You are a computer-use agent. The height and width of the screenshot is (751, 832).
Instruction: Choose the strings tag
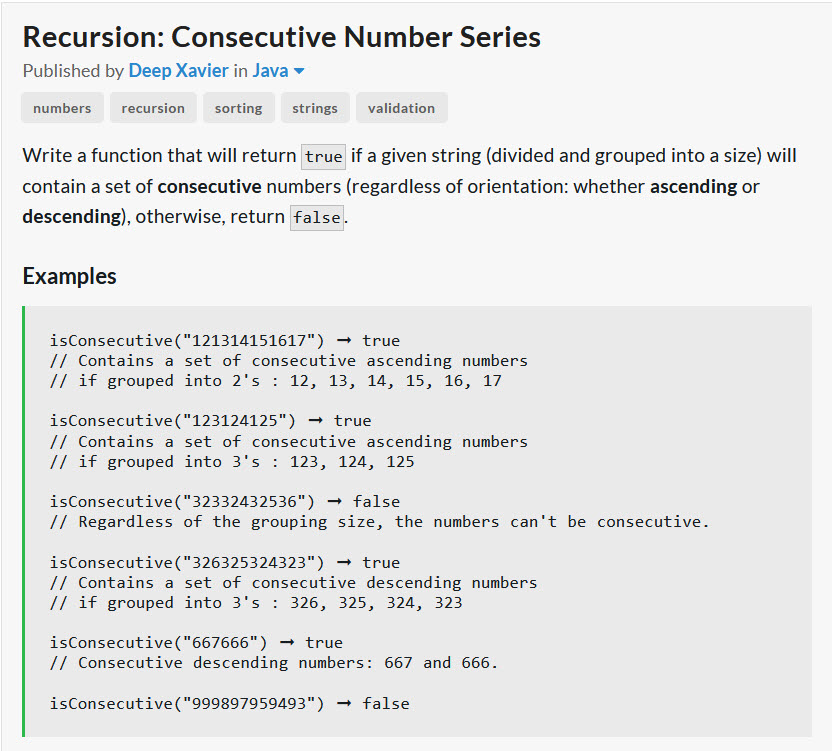[x=315, y=108]
